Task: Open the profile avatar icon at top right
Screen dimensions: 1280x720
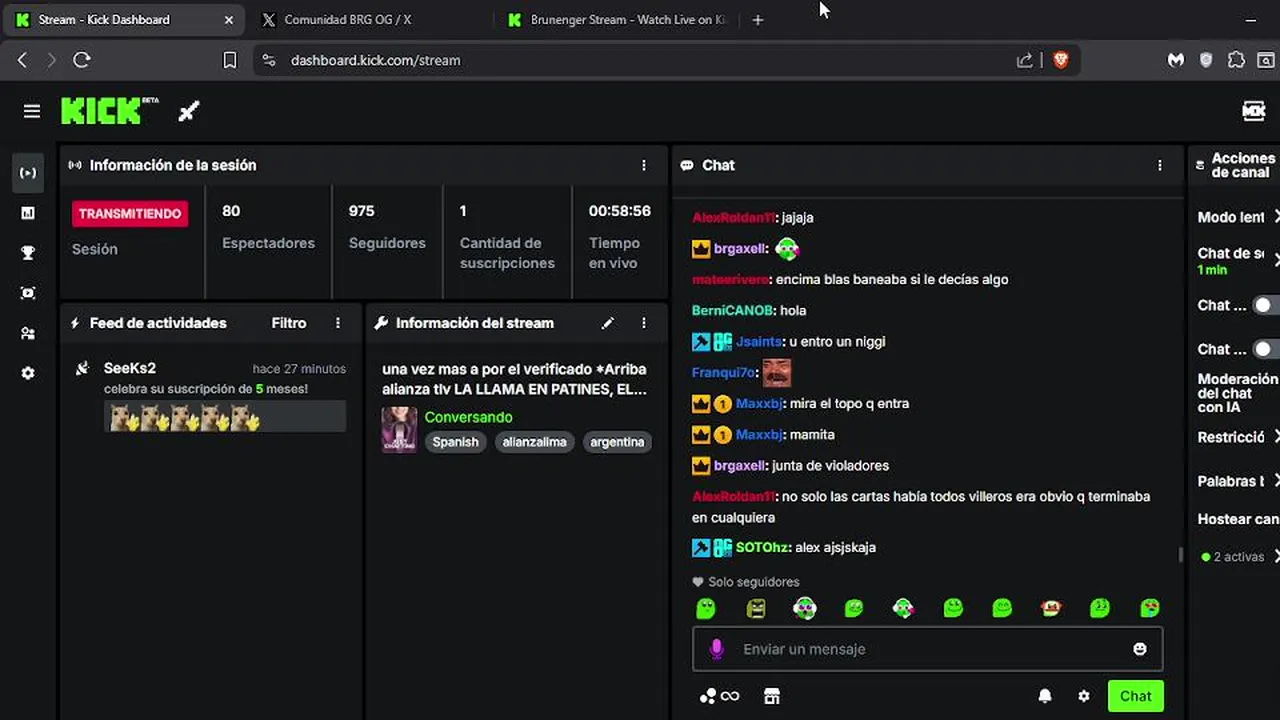Action: pos(1254,111)
